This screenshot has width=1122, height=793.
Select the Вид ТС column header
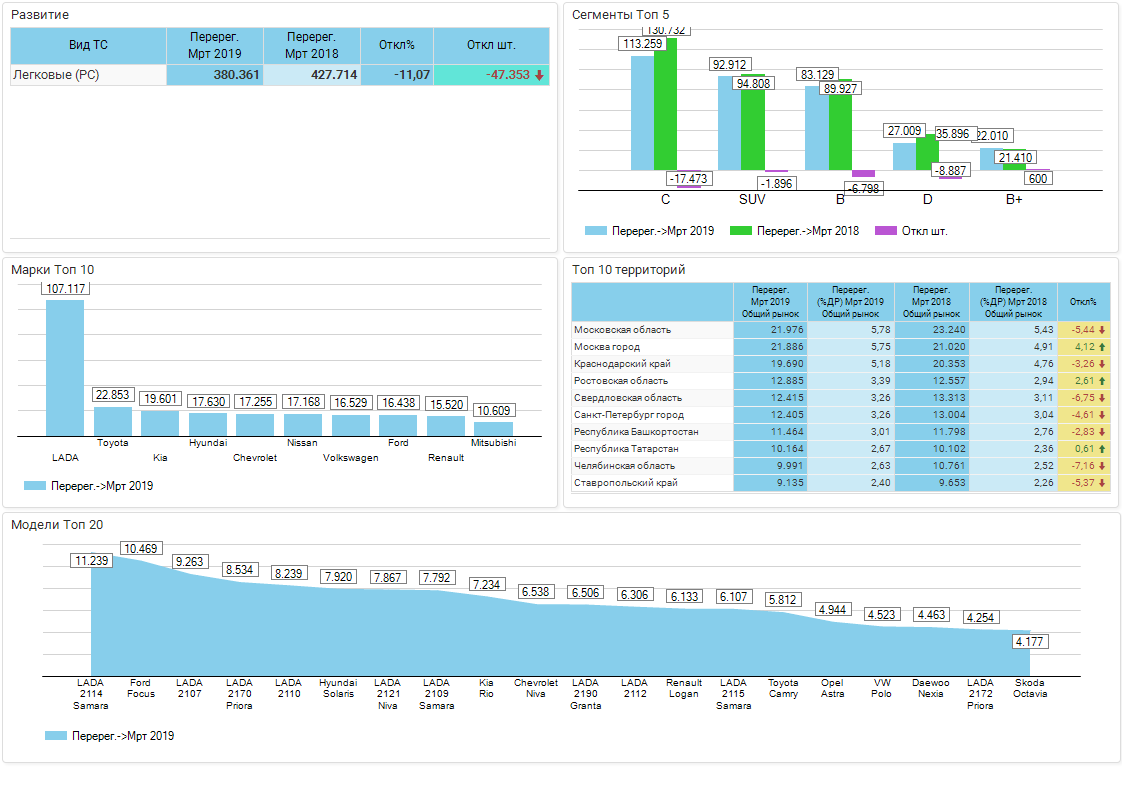coord(88,45)
